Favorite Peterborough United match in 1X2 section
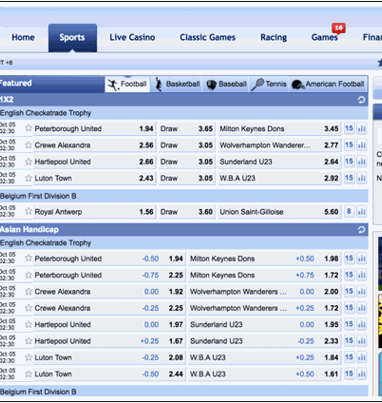The height and width of the screenshot is (403, 382). coord(29,128)
